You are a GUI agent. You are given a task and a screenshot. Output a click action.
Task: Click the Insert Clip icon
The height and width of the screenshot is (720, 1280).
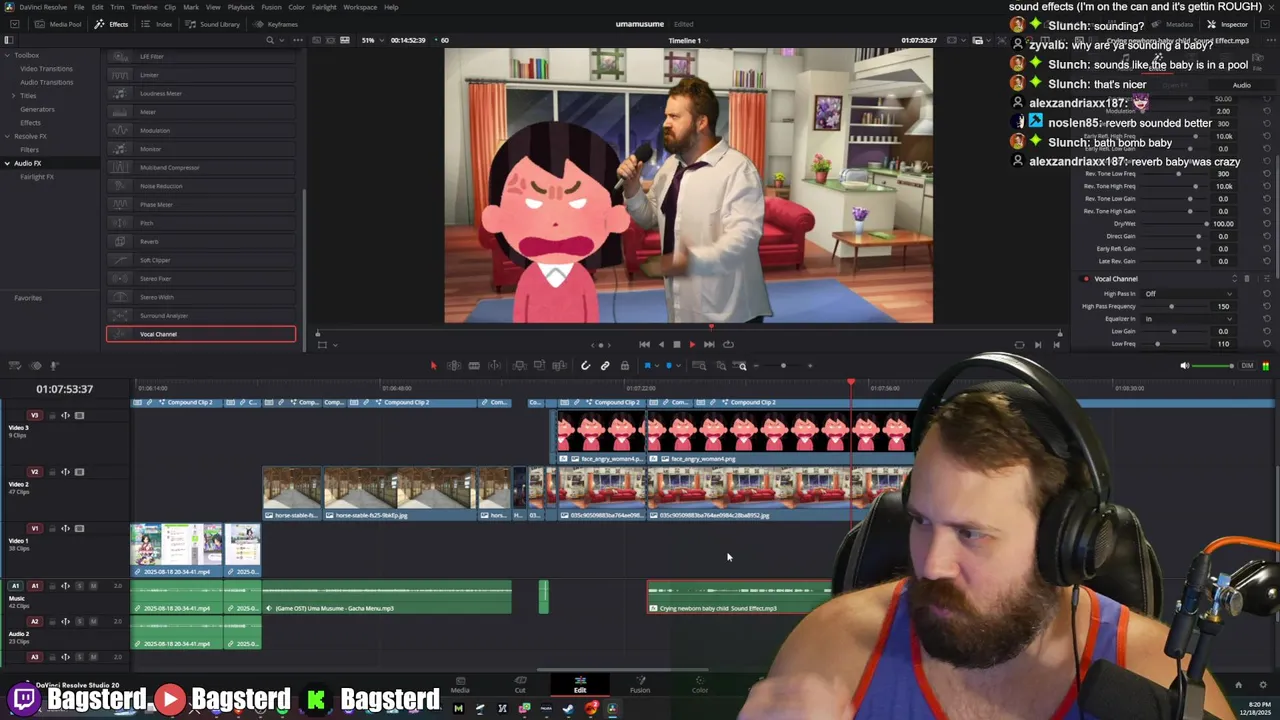point(518,366)
